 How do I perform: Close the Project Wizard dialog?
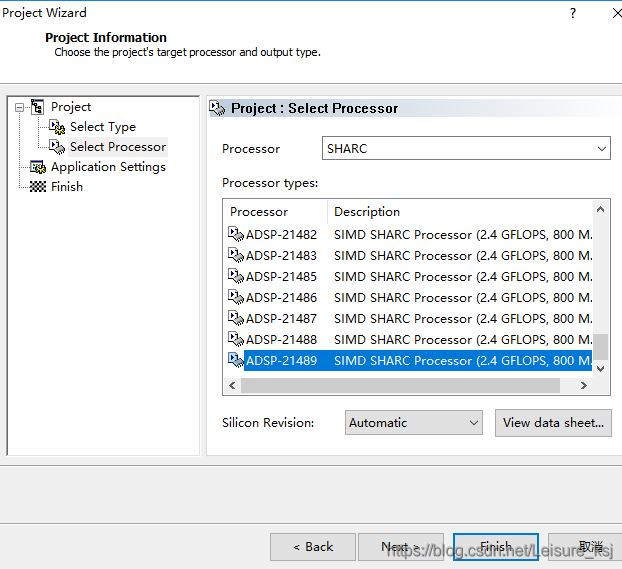[616, 13]
